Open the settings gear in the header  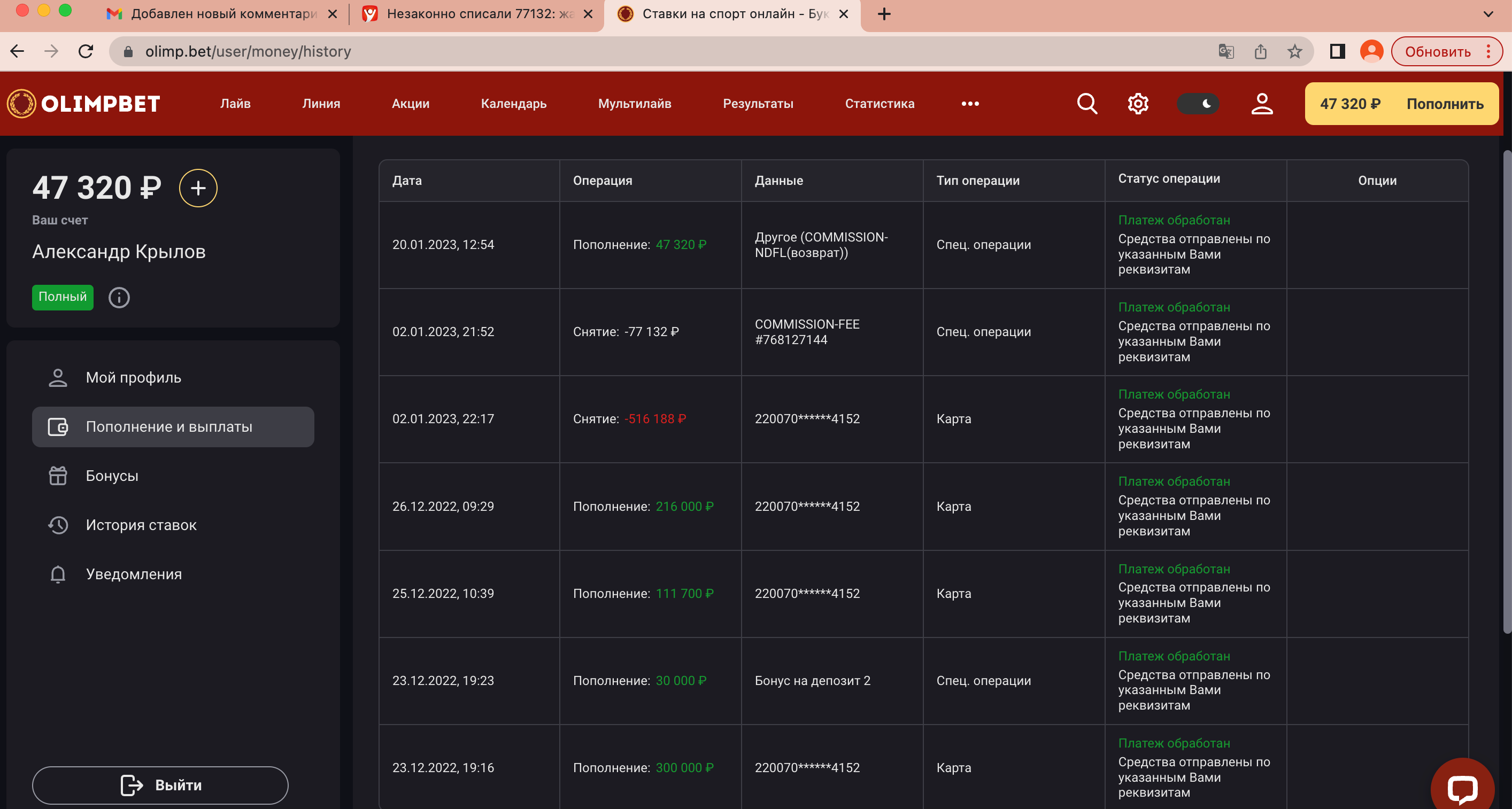click(1138, 104)
